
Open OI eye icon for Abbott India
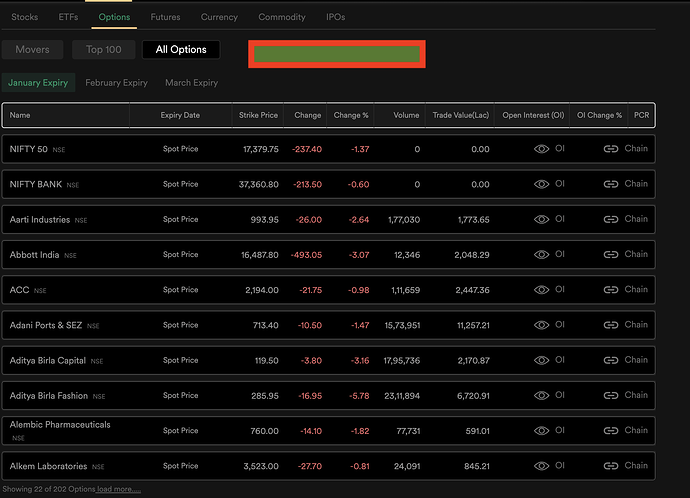pos(541,255)
